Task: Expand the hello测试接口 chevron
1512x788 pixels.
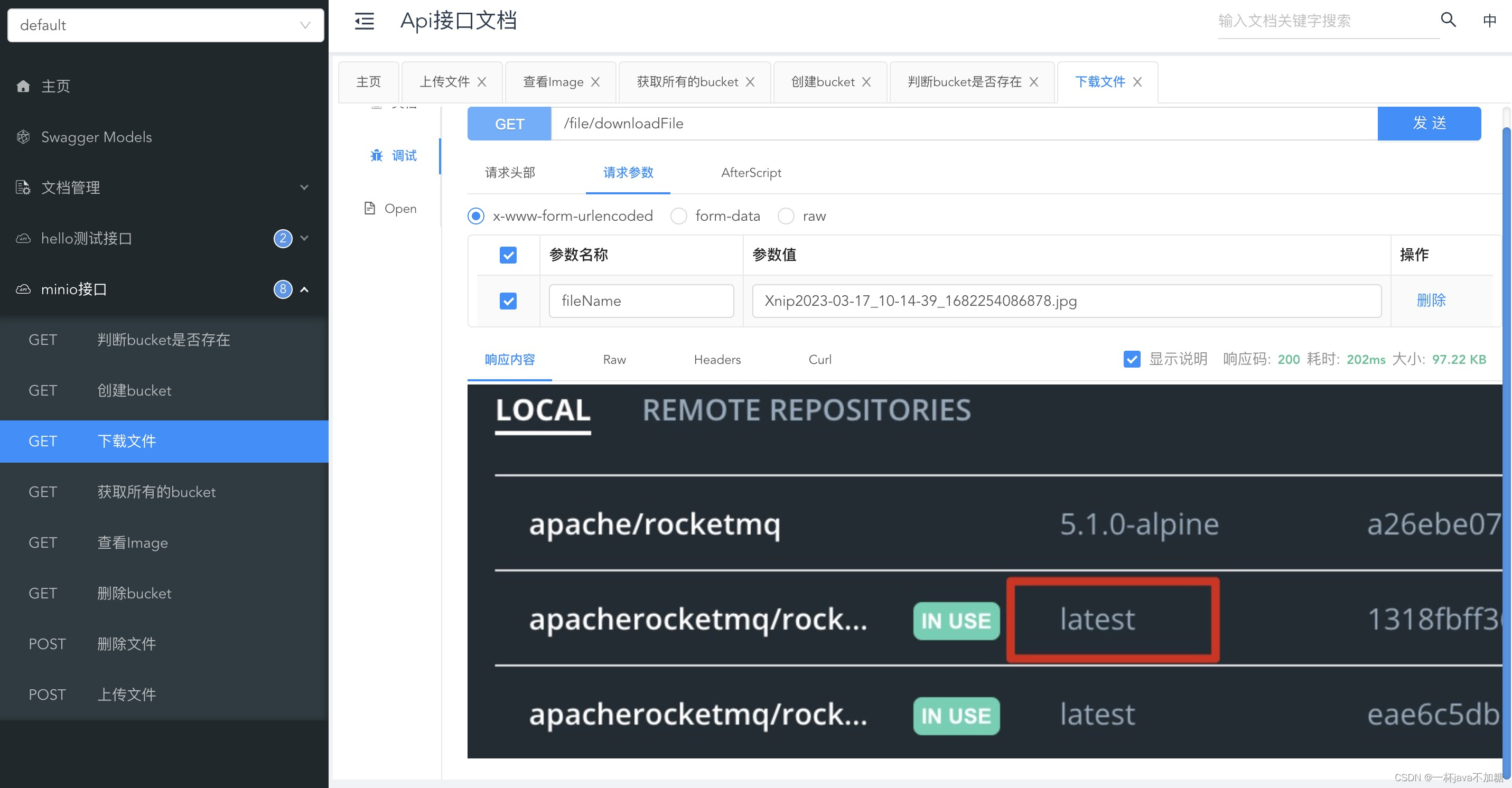Action: click(x=304, y=238)
